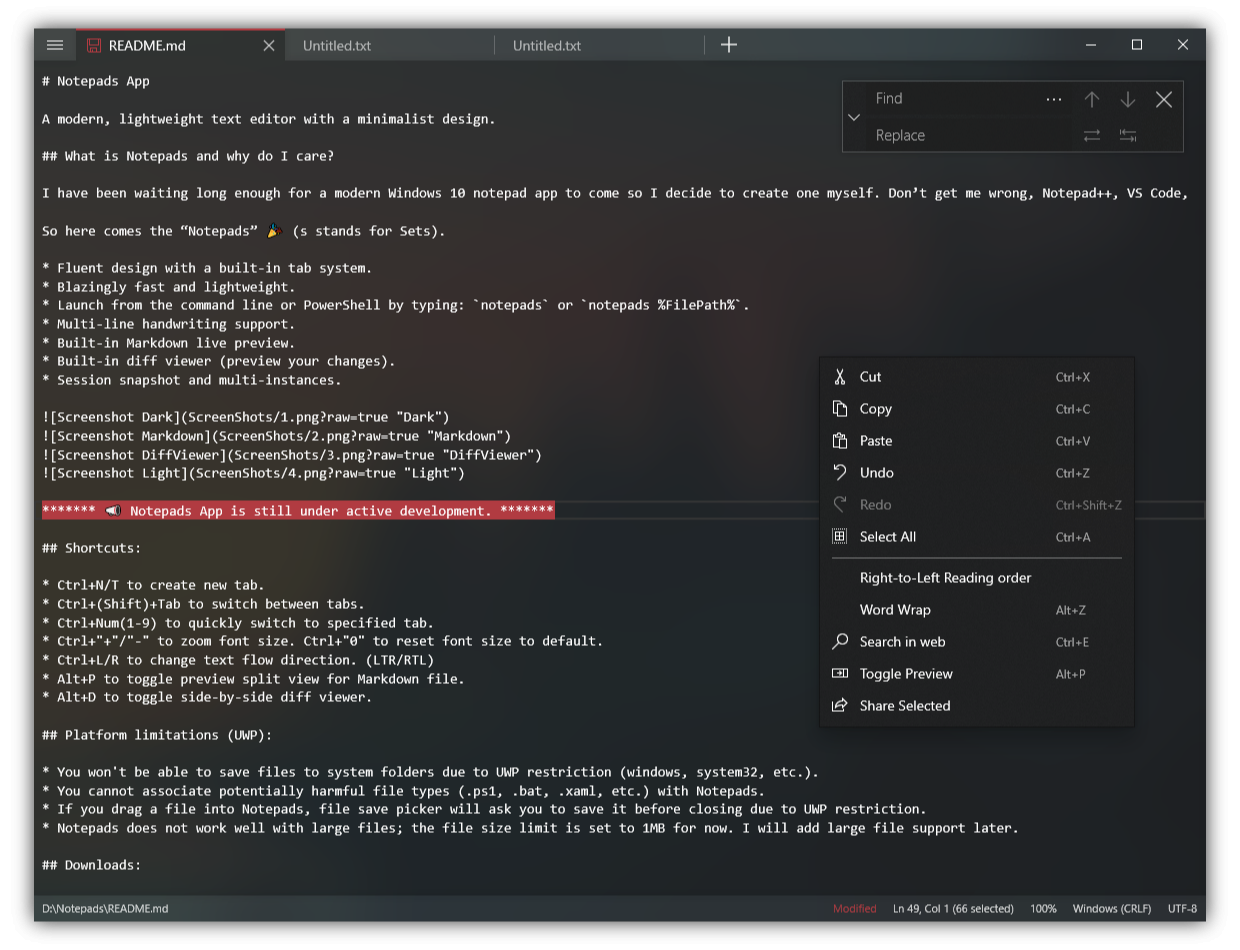
Task: Open the hamburger main menu
Action: pyautogui.click(x=55, y=45)
